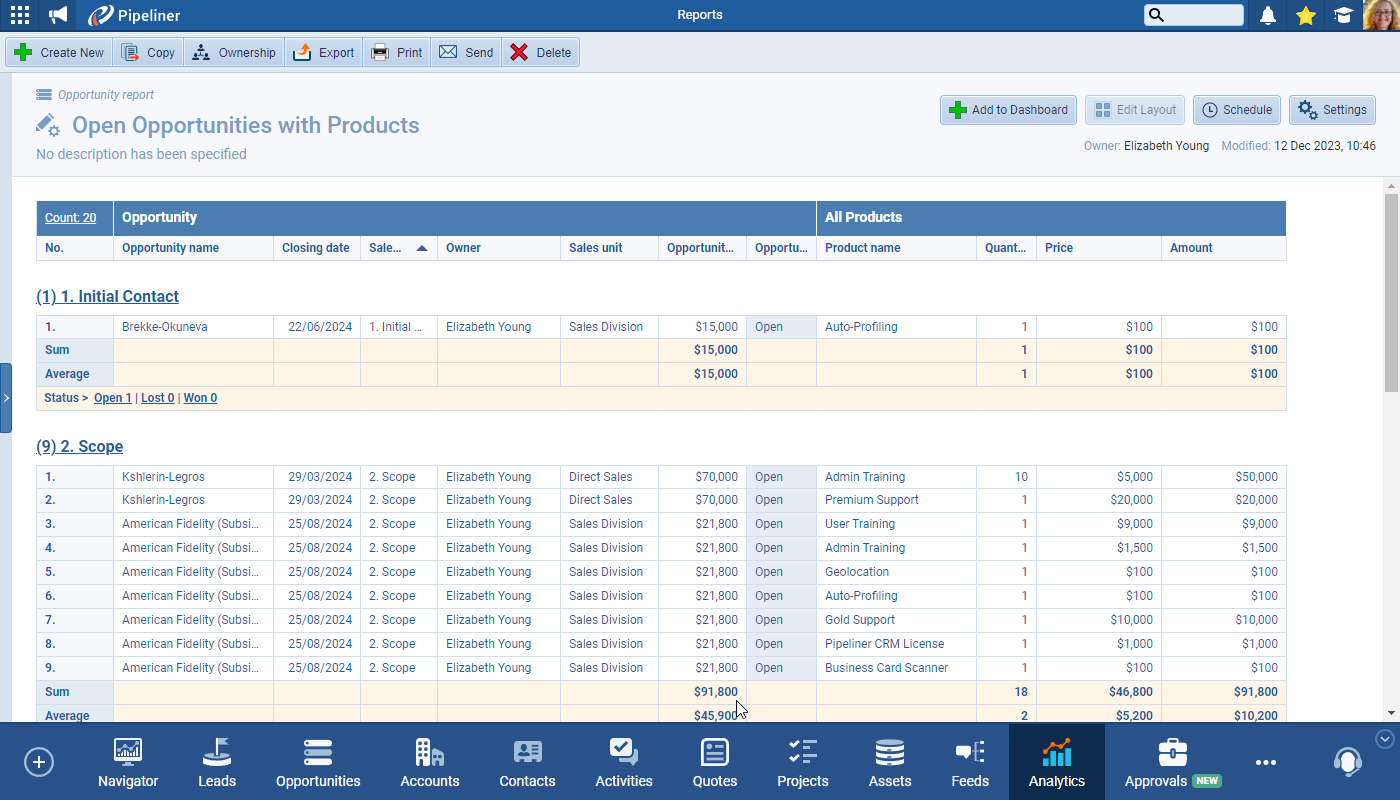This screenshot has height=800, width=1400.
Task: Open the three-dots more menu
Action: [x=1266, y=762]
